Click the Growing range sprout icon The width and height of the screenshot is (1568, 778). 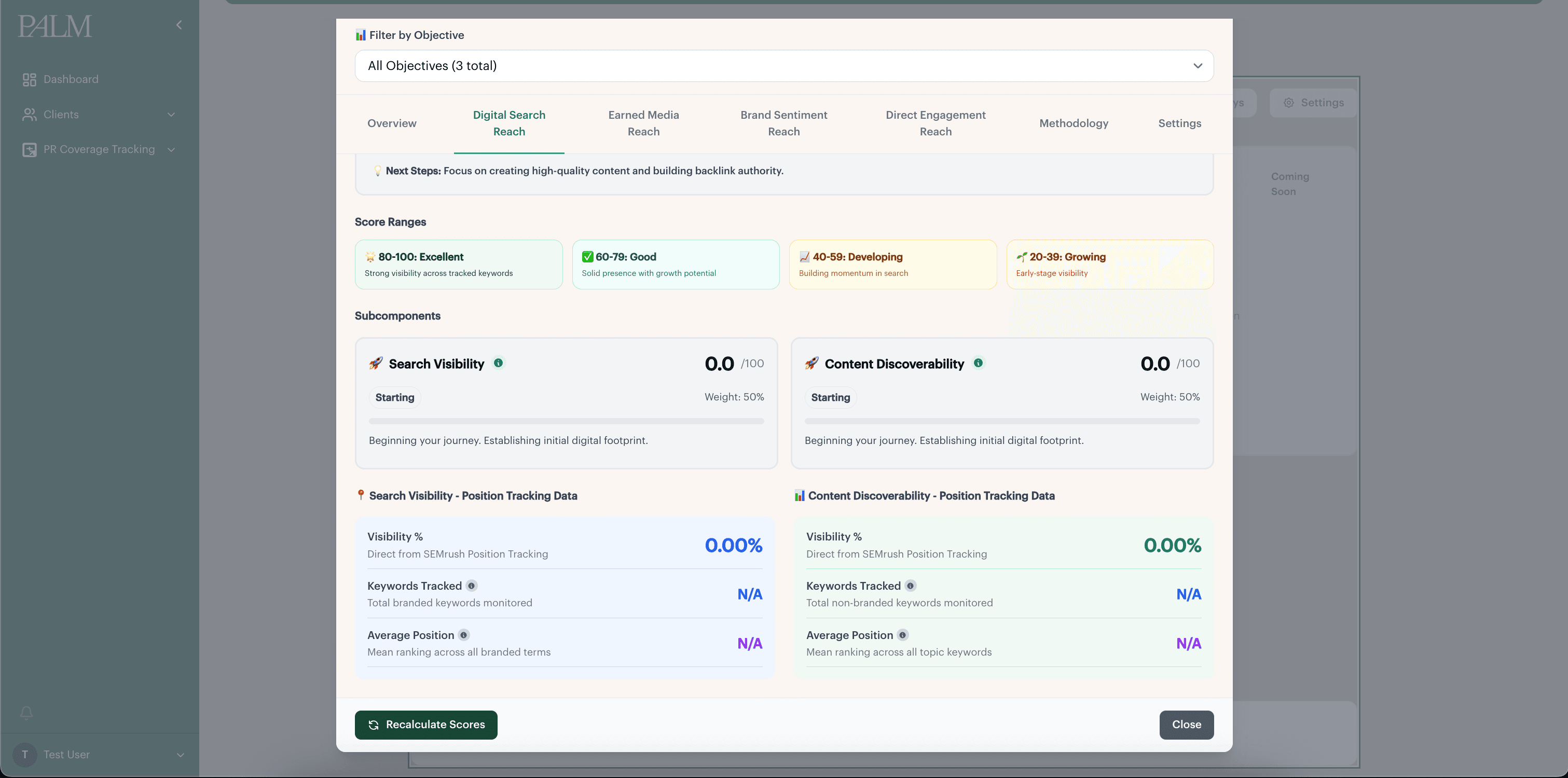click(x=1022, y=257)
